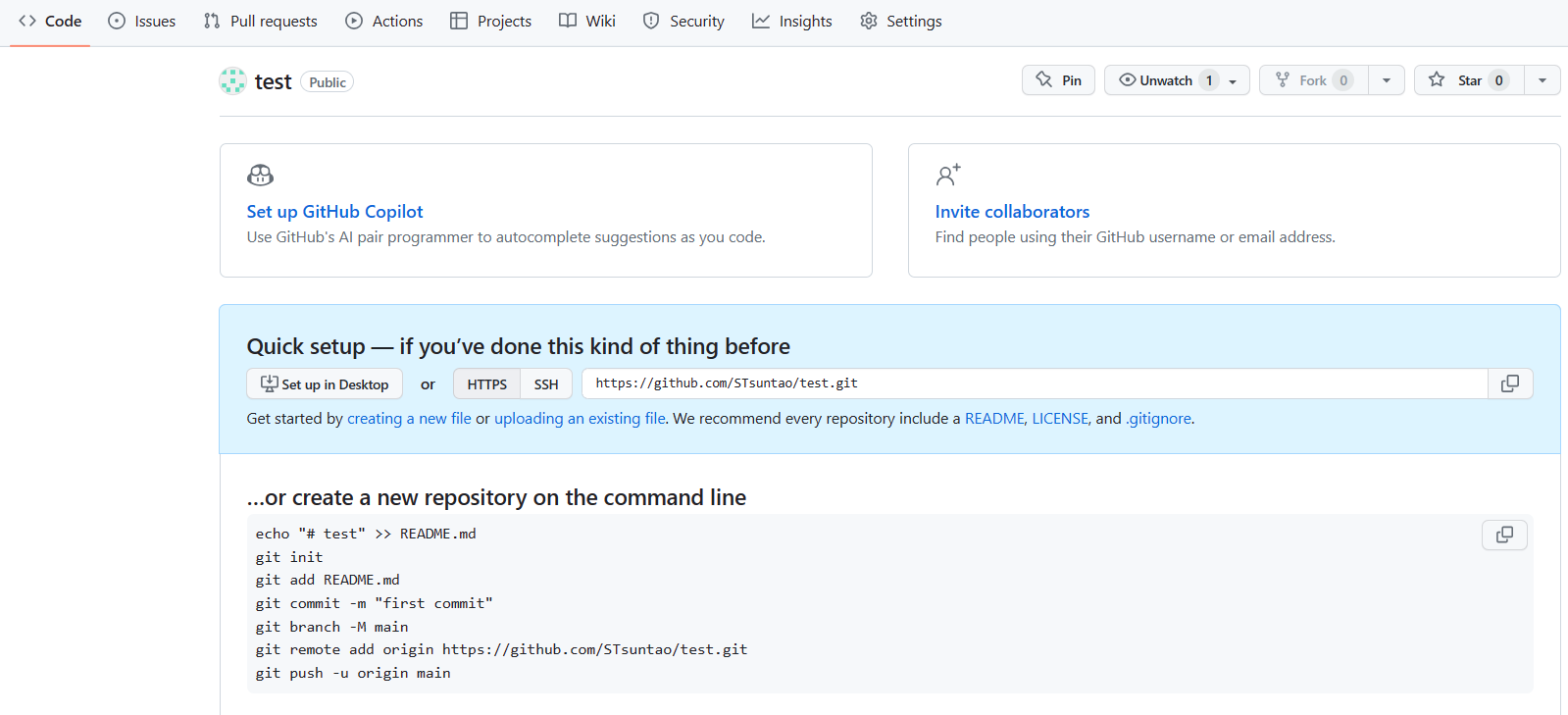Expand the Star lists dropdown arrow

point(1543,80)
